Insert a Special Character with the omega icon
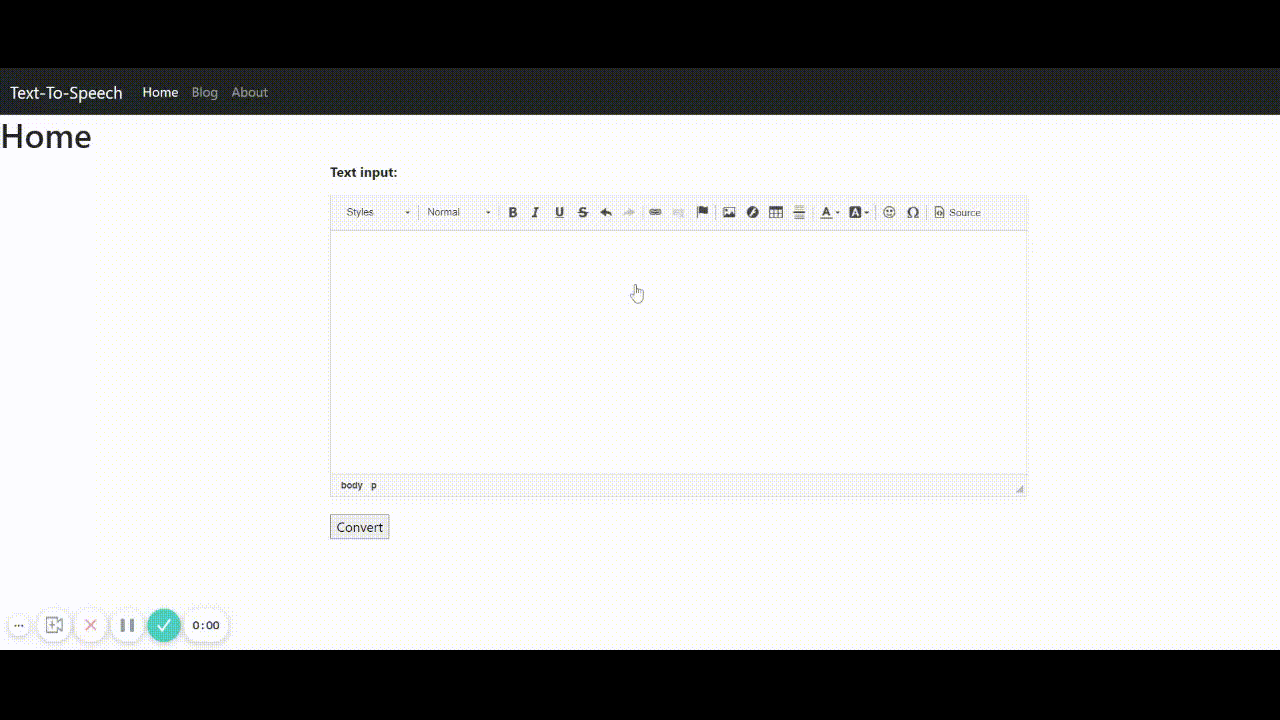This screenshot has width=1280, height=720. [913, 212]
